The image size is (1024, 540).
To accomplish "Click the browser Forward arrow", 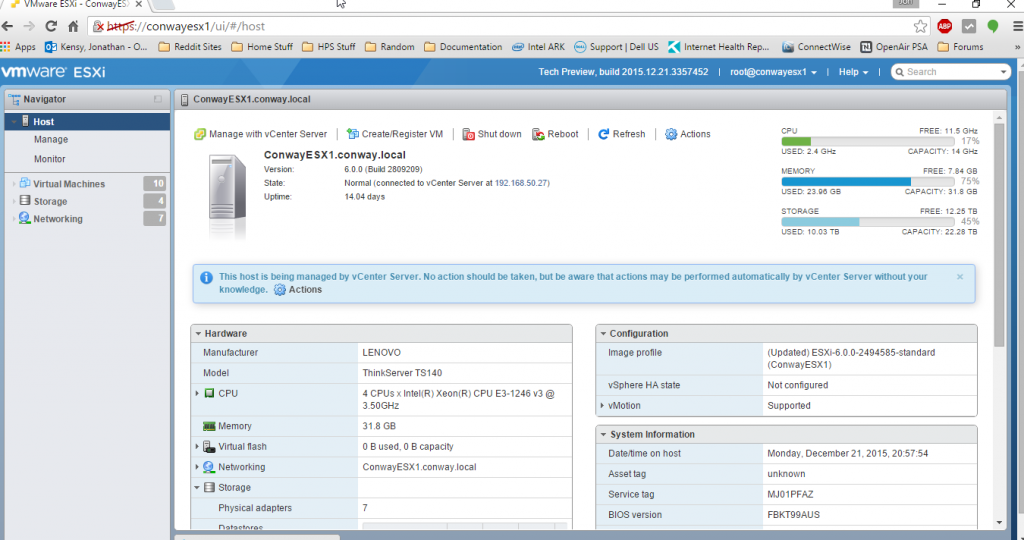I will (29, 26).
